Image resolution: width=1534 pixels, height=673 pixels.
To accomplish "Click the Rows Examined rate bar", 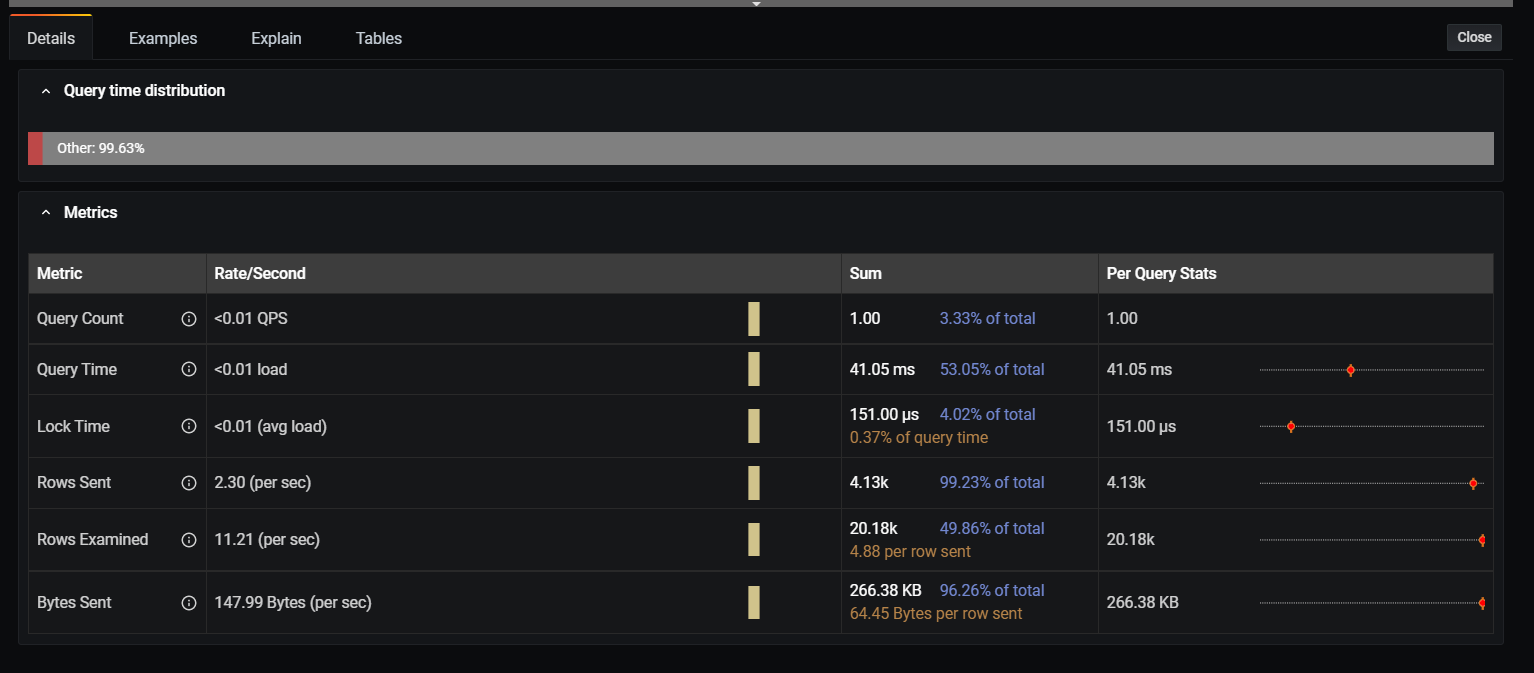I will (754, 540).
